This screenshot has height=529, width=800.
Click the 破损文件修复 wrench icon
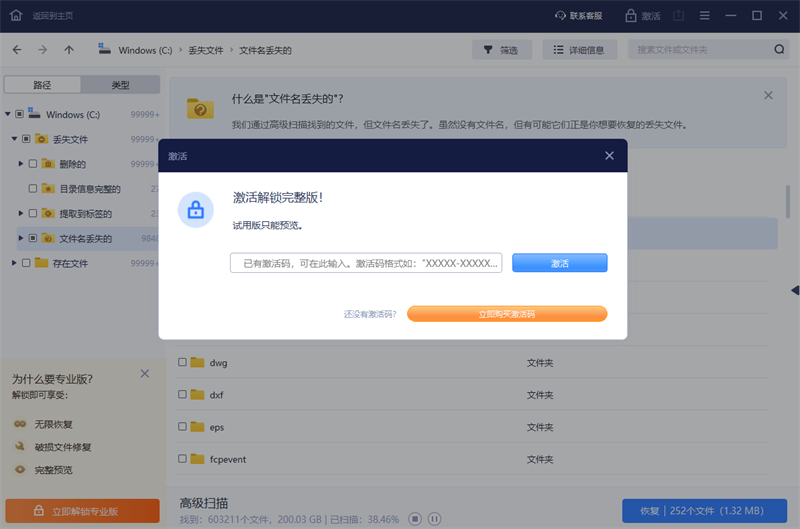click(20, 446)
